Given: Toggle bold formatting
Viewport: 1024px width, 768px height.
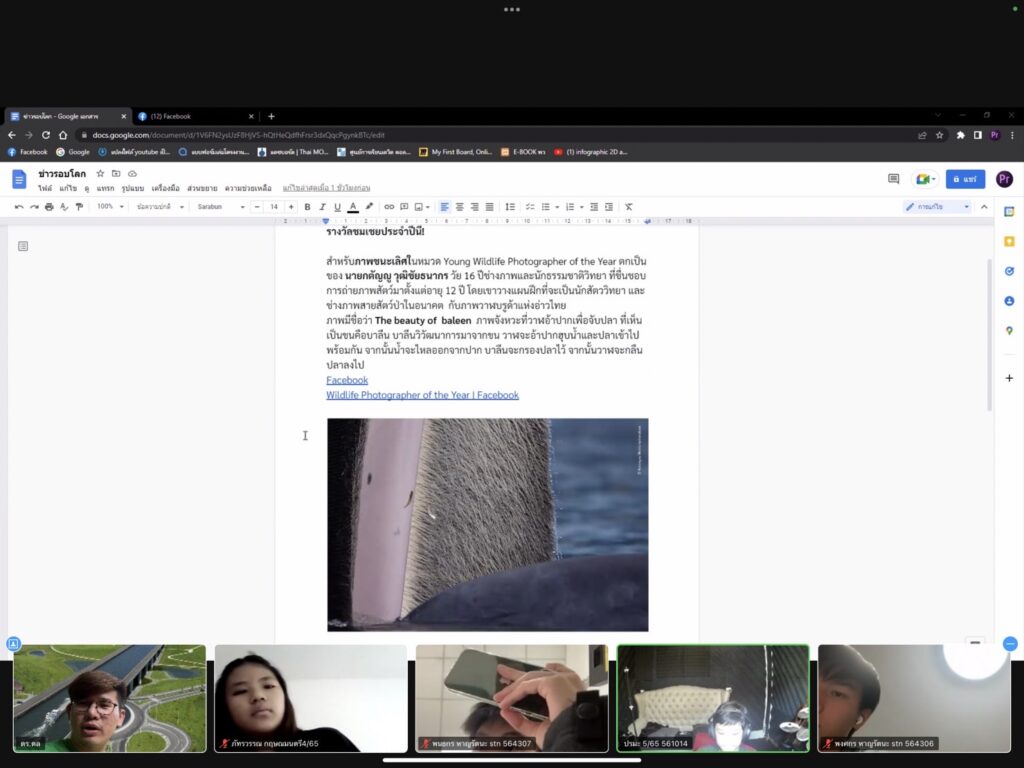Looking at the screenshot, I should click(x=307, y=207).
